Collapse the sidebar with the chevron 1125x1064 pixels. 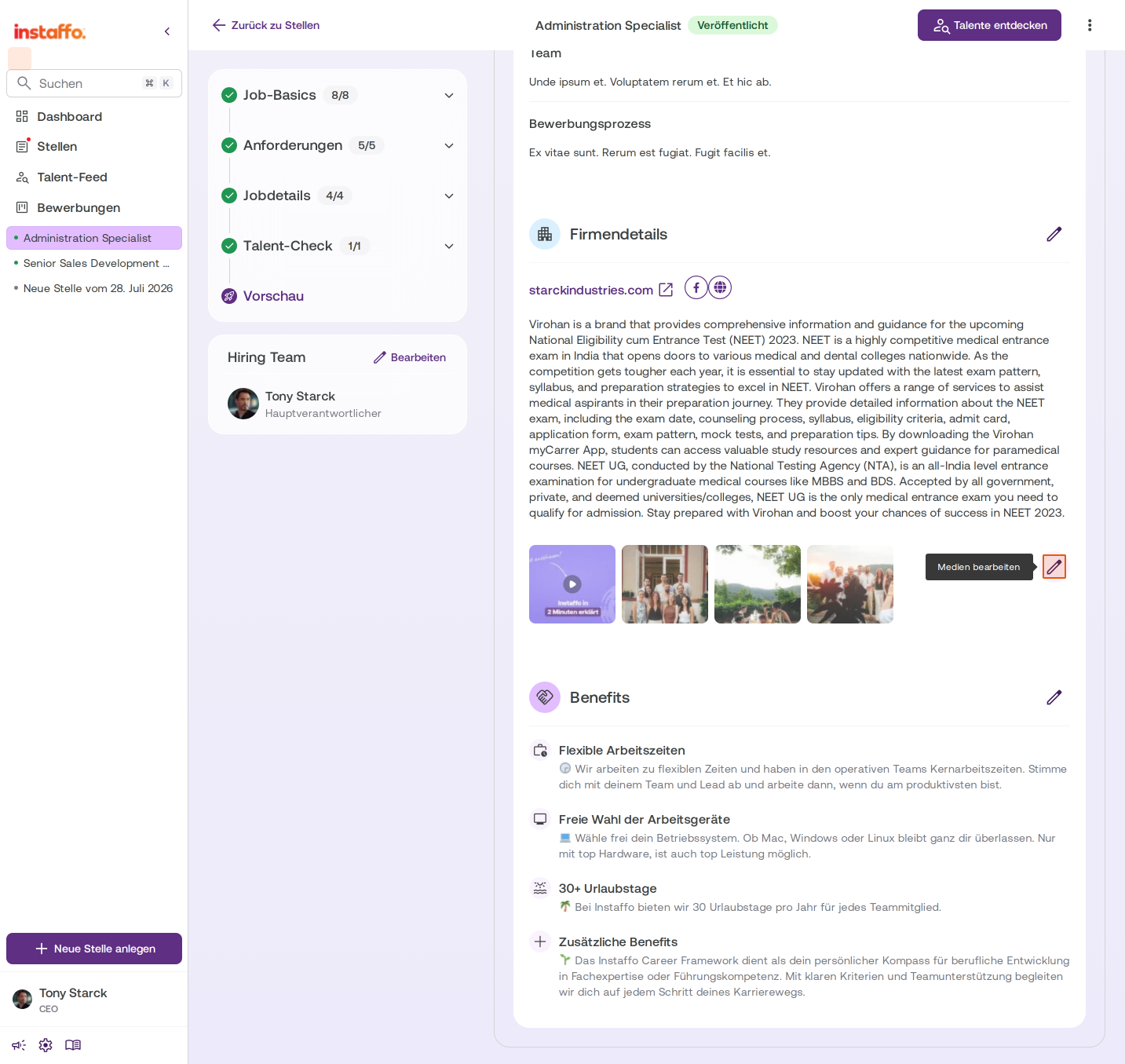pyautogui.click(x=167, y=31)
